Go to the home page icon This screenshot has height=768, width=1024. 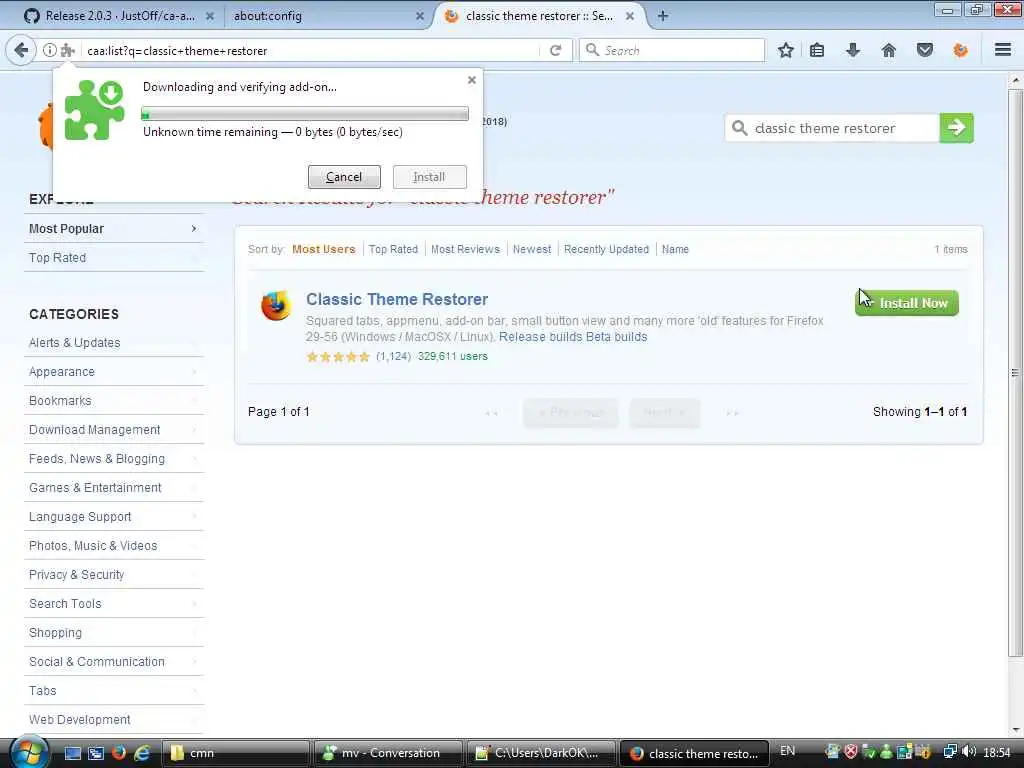[889, 50]
